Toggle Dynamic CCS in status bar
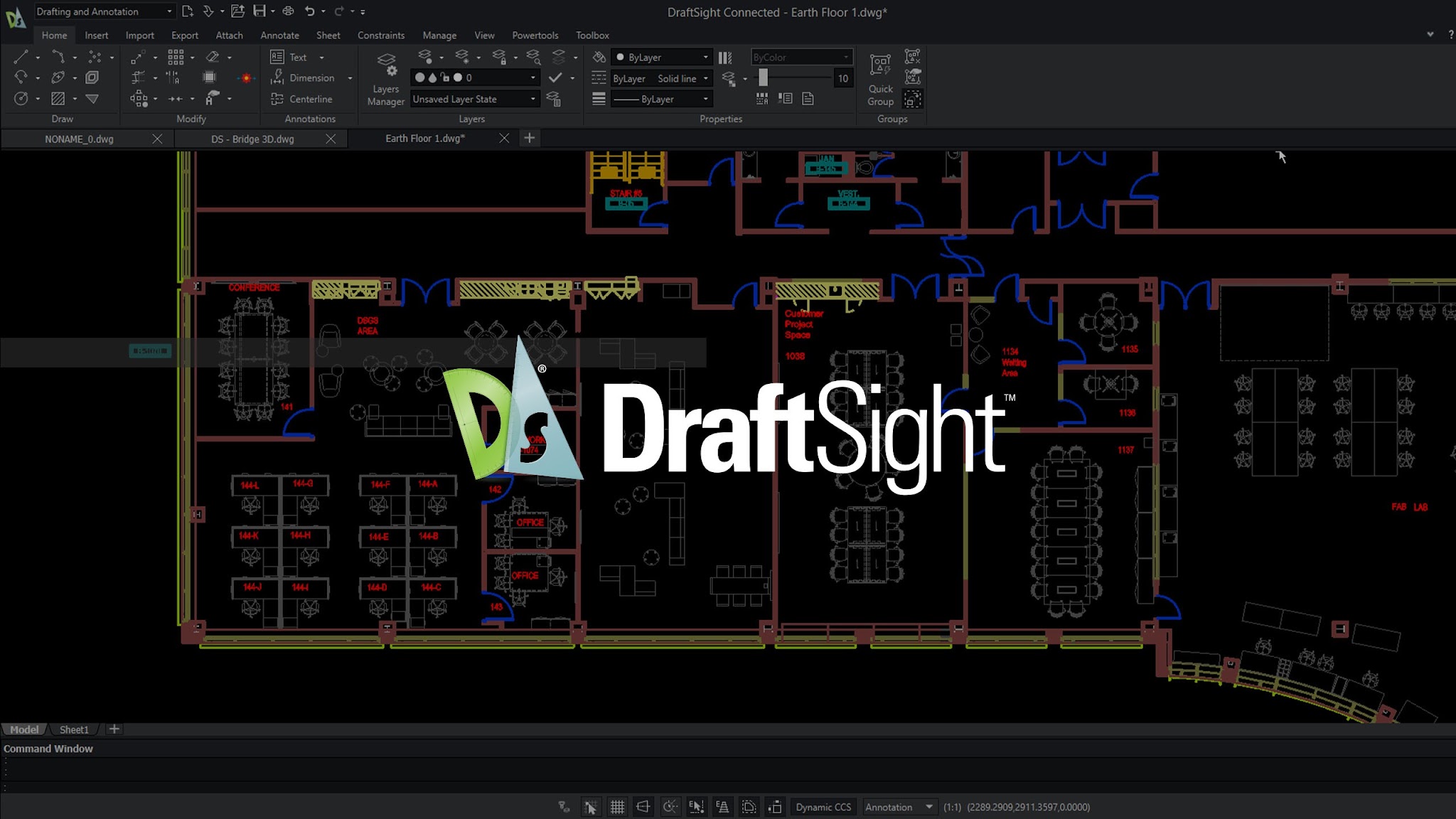 (823, 807)
